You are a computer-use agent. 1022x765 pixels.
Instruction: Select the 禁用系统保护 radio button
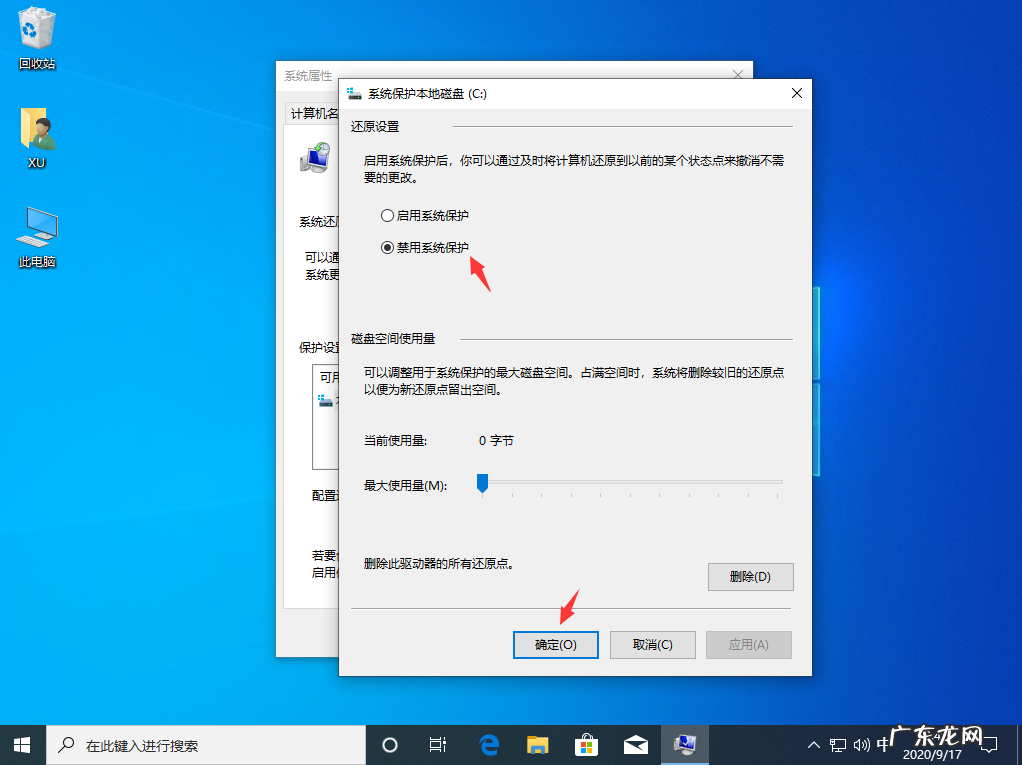coord(387,247)
